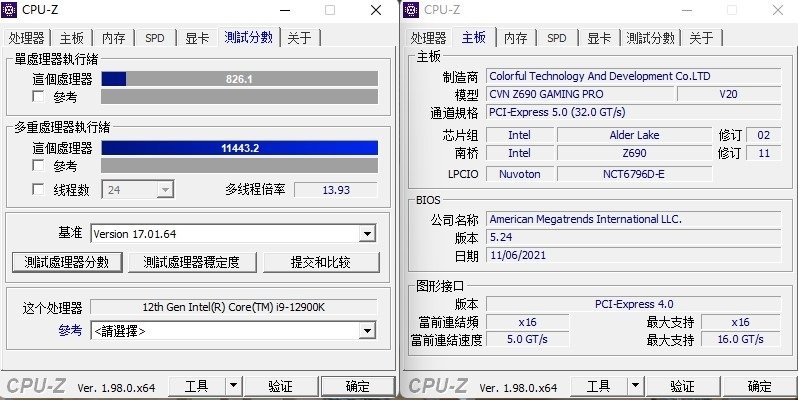798x400 pixels.
Task: Click the empty 參考 bar under multi thread
Action: (240, 165)
